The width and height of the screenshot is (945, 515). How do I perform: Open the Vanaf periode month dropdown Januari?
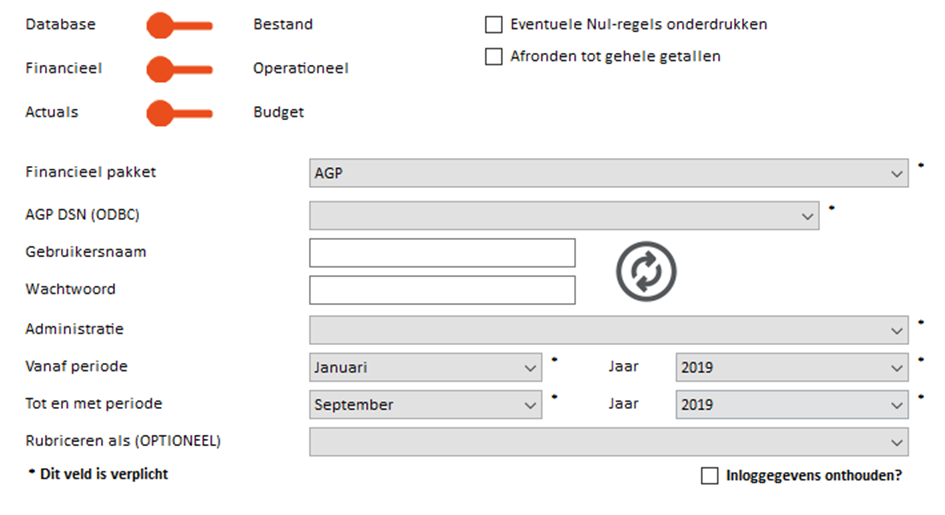coord(425,367)
